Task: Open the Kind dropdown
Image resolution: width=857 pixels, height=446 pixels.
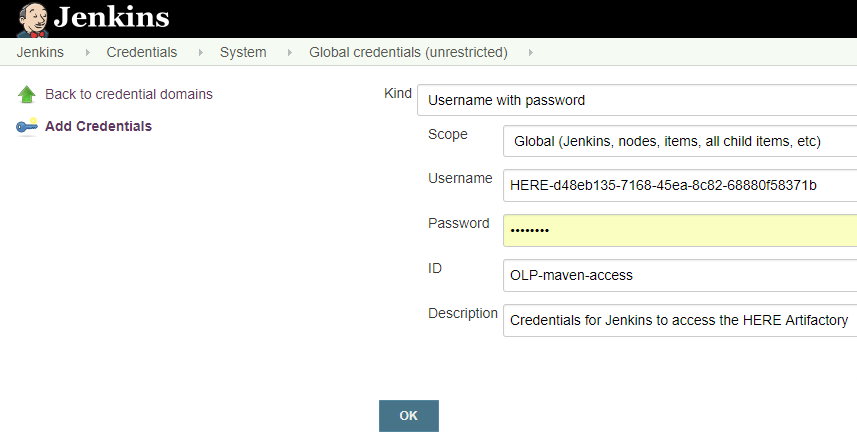Action: [637, 100]
